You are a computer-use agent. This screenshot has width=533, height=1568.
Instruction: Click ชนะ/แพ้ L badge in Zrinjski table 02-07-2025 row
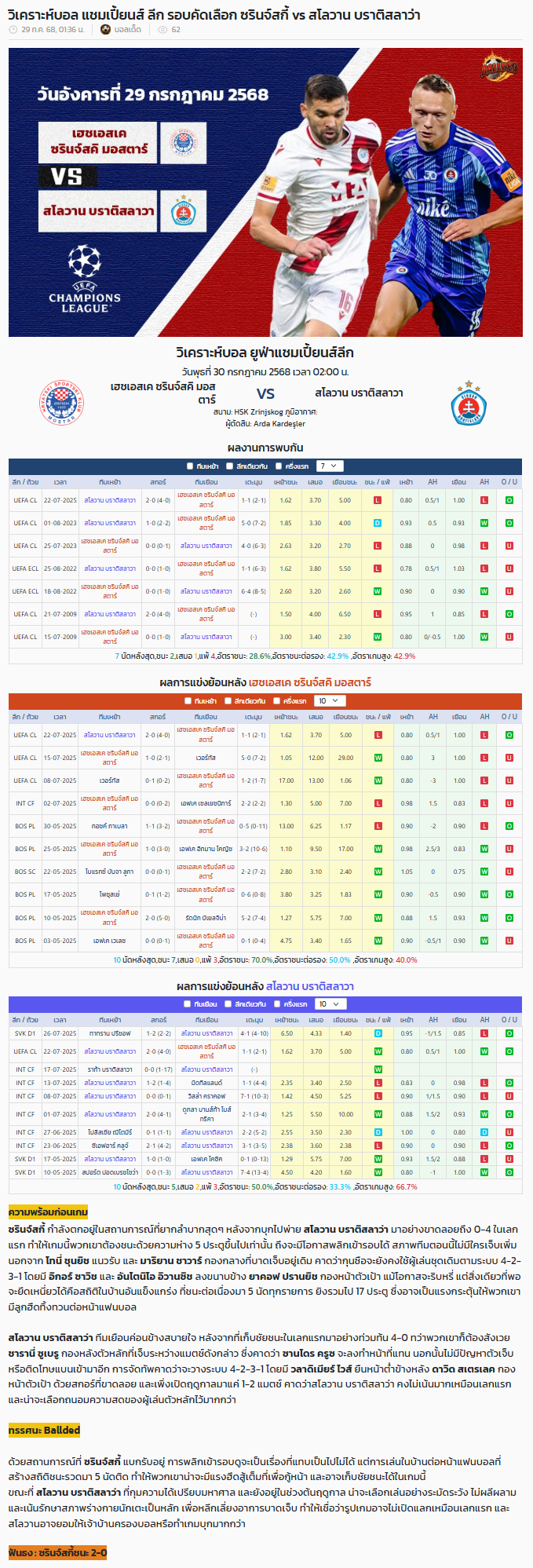click(x=378, y=803)
